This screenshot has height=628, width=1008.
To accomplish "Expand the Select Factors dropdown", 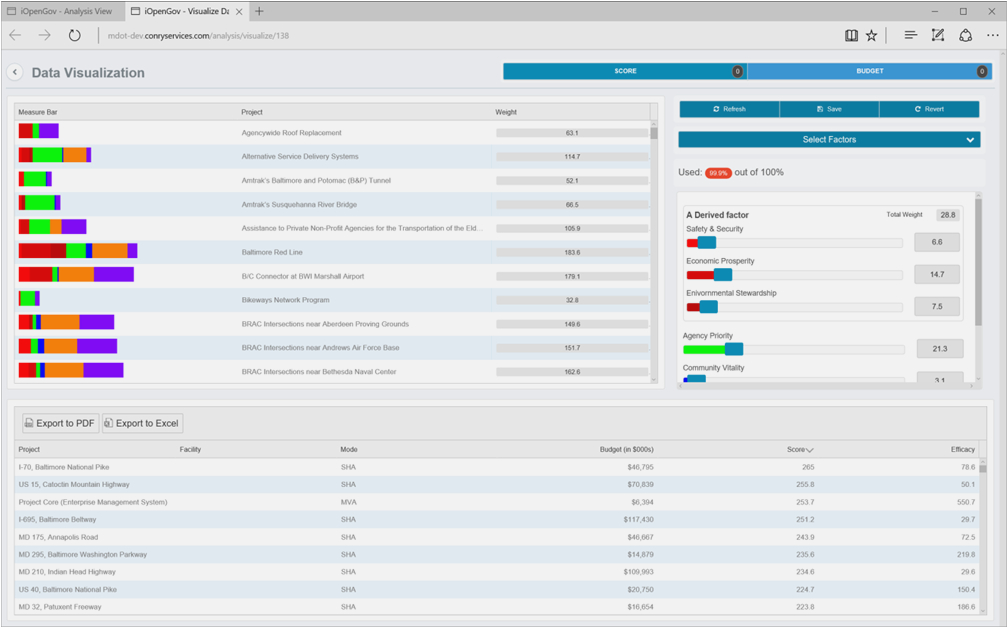I will 829,139.
